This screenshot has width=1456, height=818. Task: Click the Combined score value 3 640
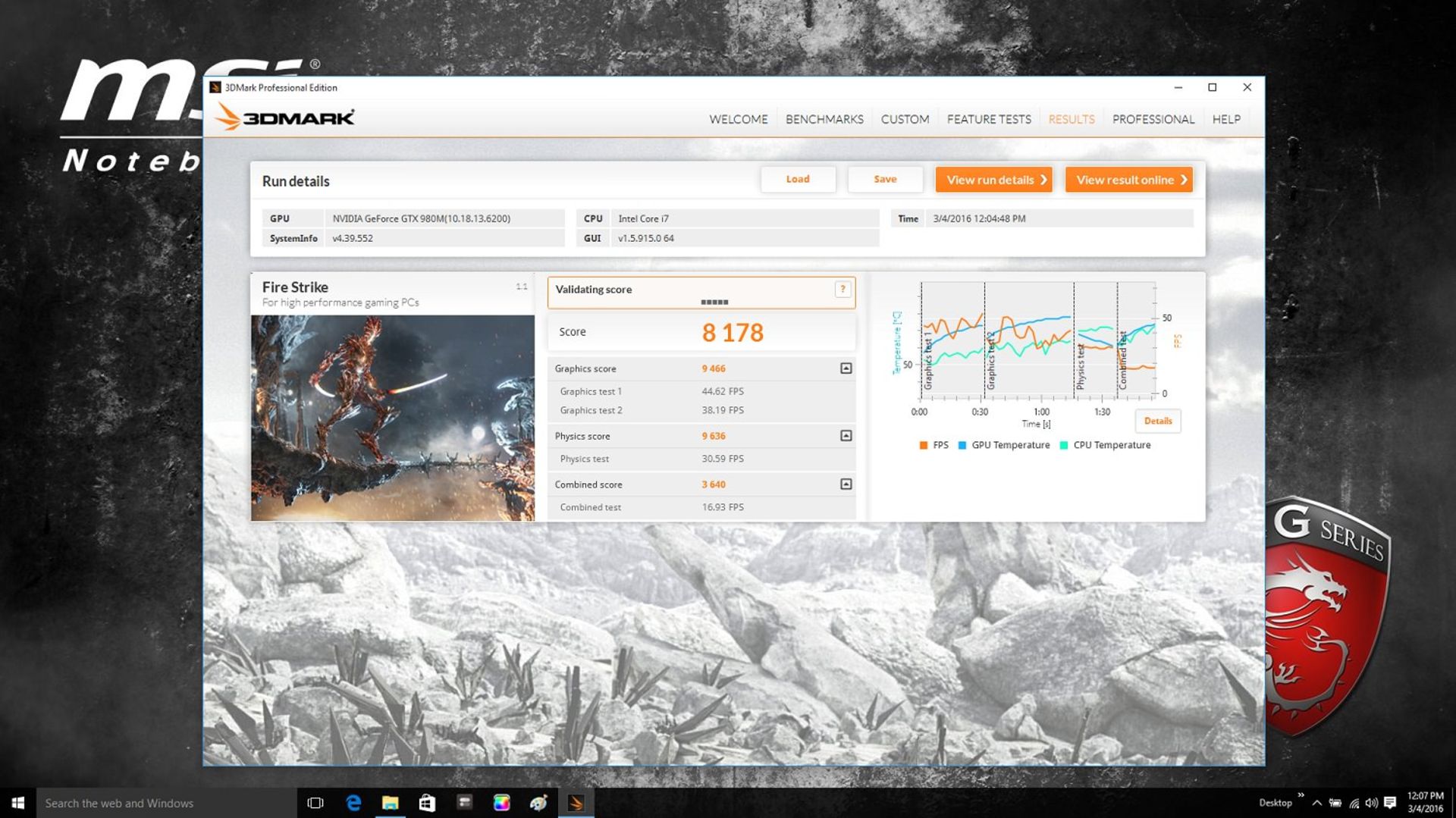tap(713, 484)
